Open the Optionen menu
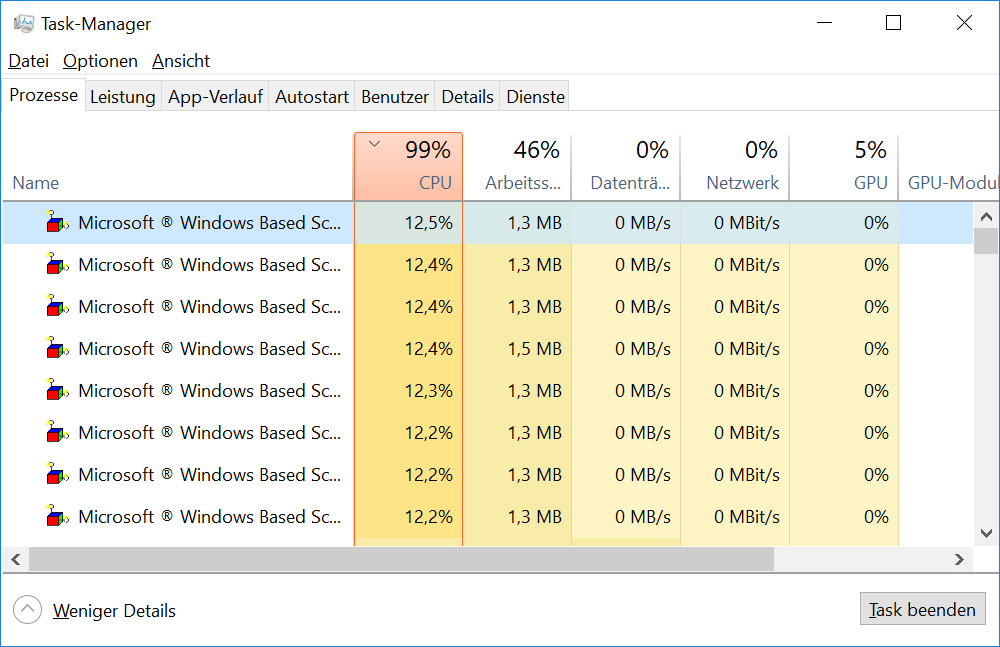The image size is (1000, 647). click(100, 61)
